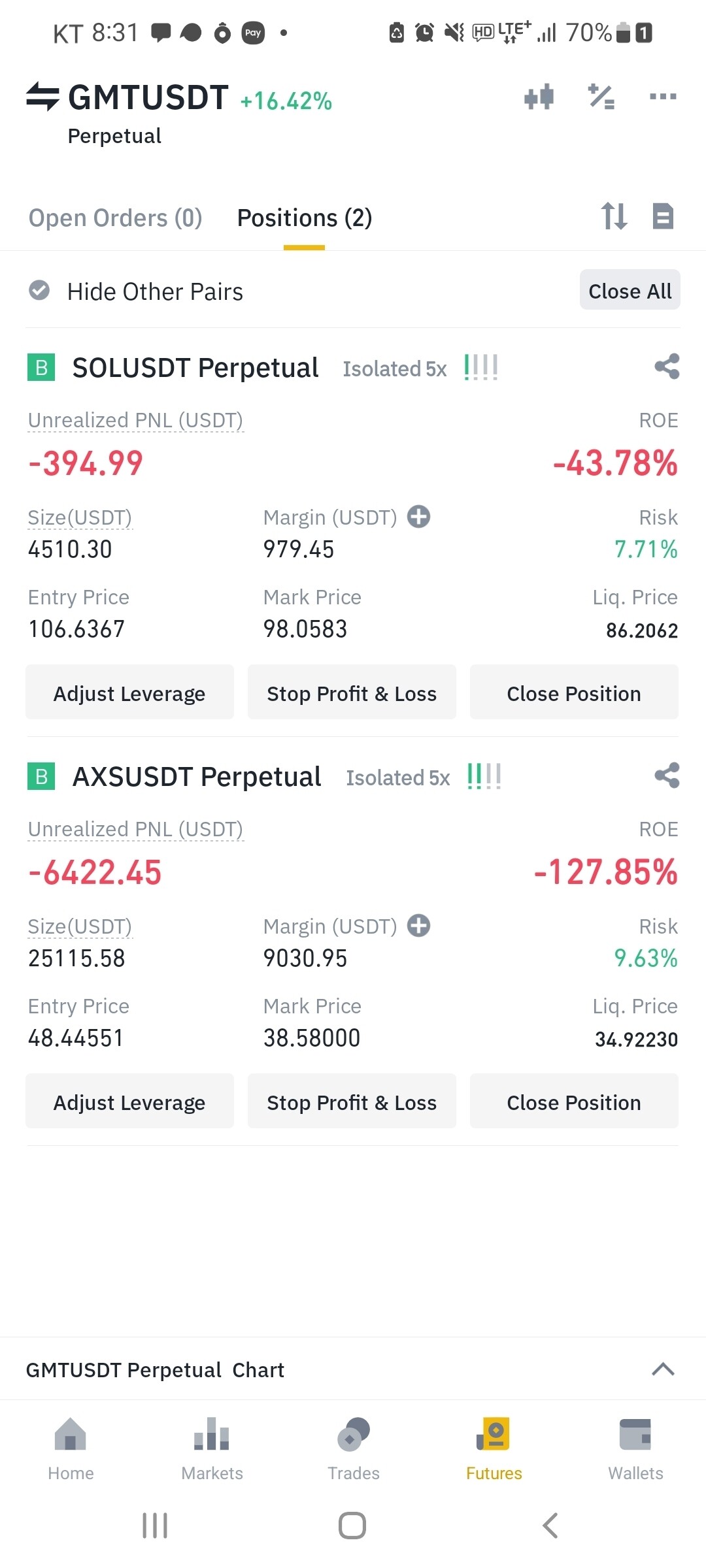Open the three-dot more options menu

(663, 97)
